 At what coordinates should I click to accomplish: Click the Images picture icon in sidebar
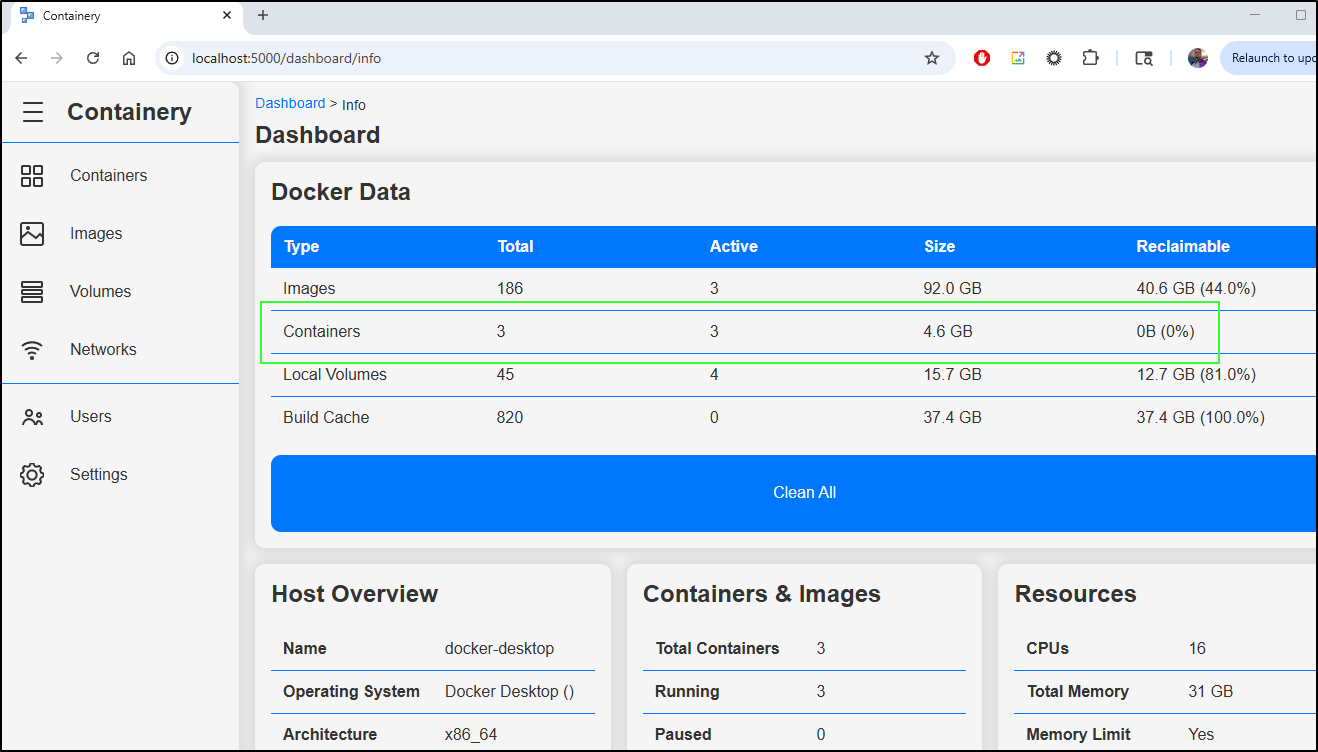click(x=32, y=234)
